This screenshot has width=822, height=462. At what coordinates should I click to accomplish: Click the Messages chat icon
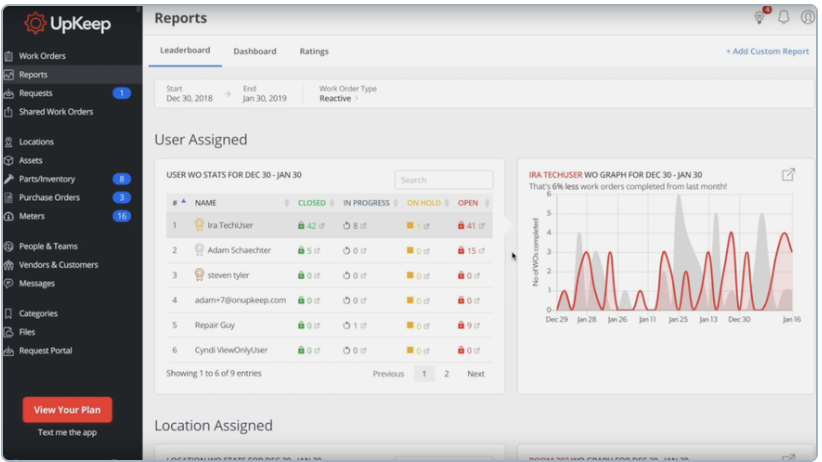pos(9,283)
